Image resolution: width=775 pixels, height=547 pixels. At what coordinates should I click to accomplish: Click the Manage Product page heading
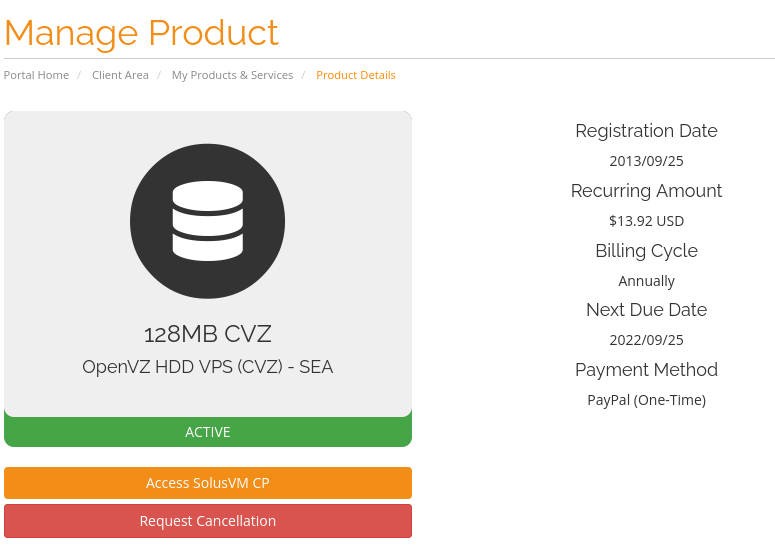141,33
